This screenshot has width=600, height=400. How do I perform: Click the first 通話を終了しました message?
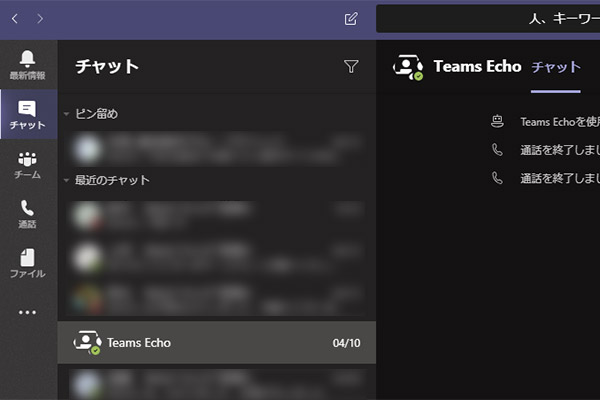tap(560, 150)
